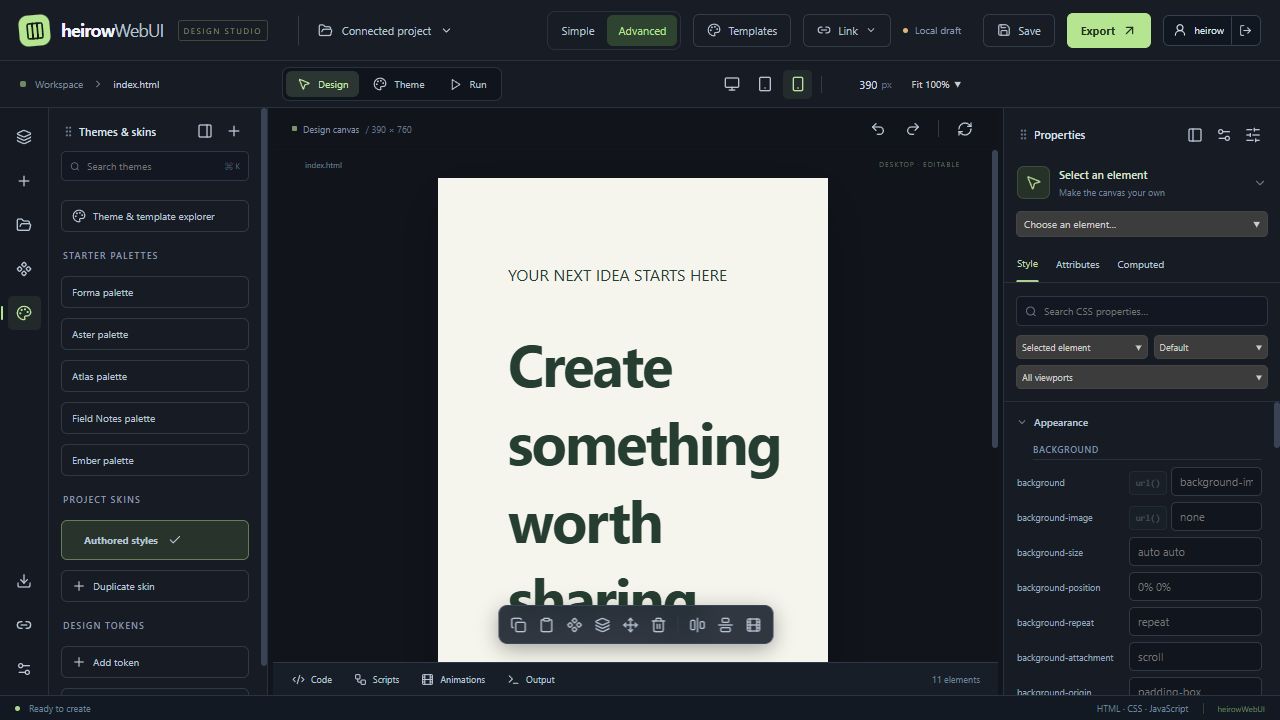
Task: Switch to Advanced mode
Action: pos(642,31)
